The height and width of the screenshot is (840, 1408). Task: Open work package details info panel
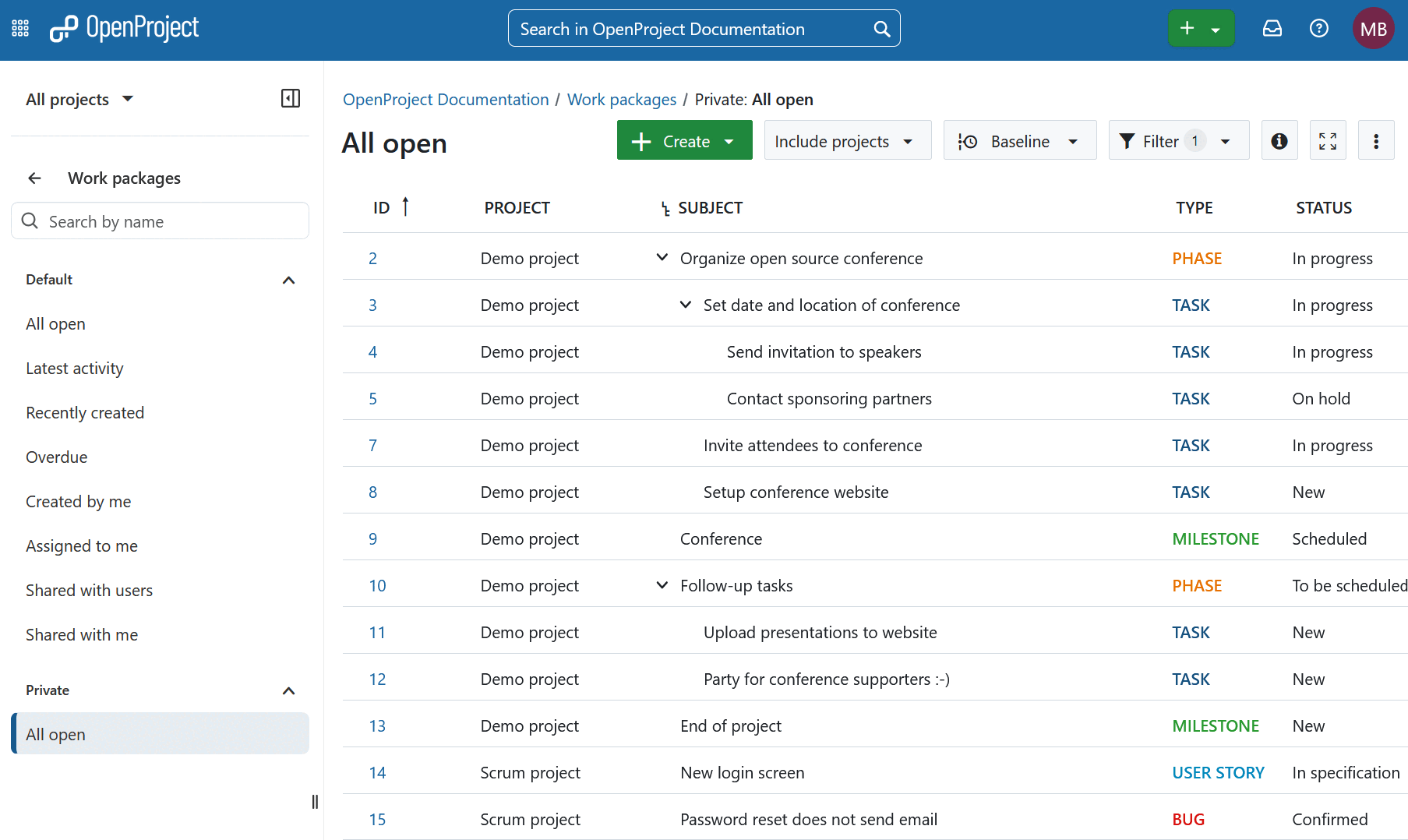tap(1279, 140)
